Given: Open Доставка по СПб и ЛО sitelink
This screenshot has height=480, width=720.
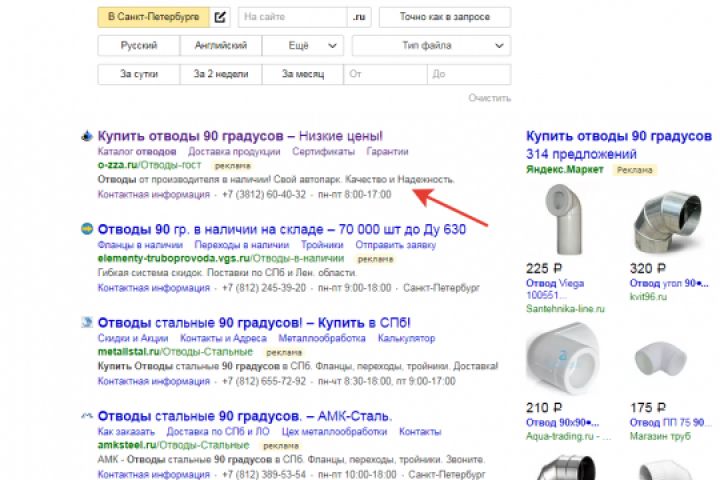Looking at the screenshot, I should coord(218,432).
